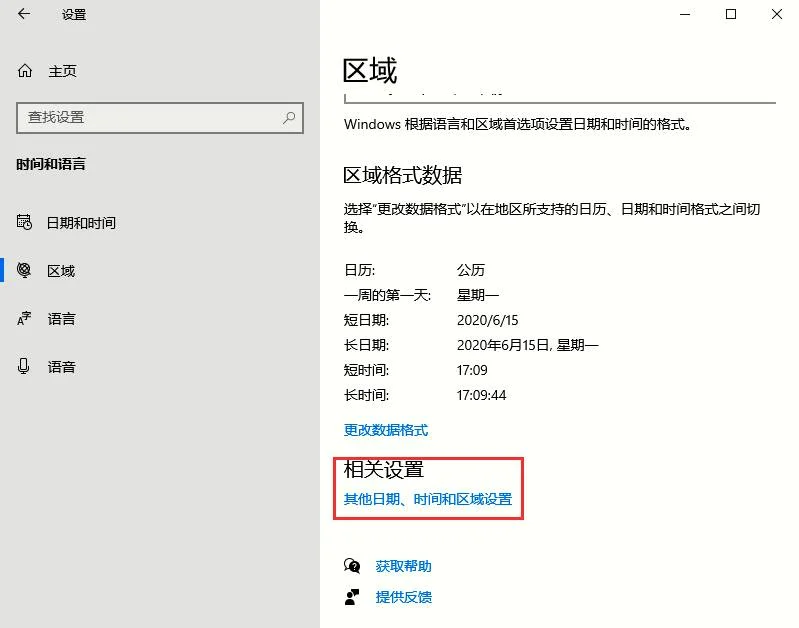Focus the 查找设置 search box
This screenshot has height=628, width=799.
click(x=160, y=118)
